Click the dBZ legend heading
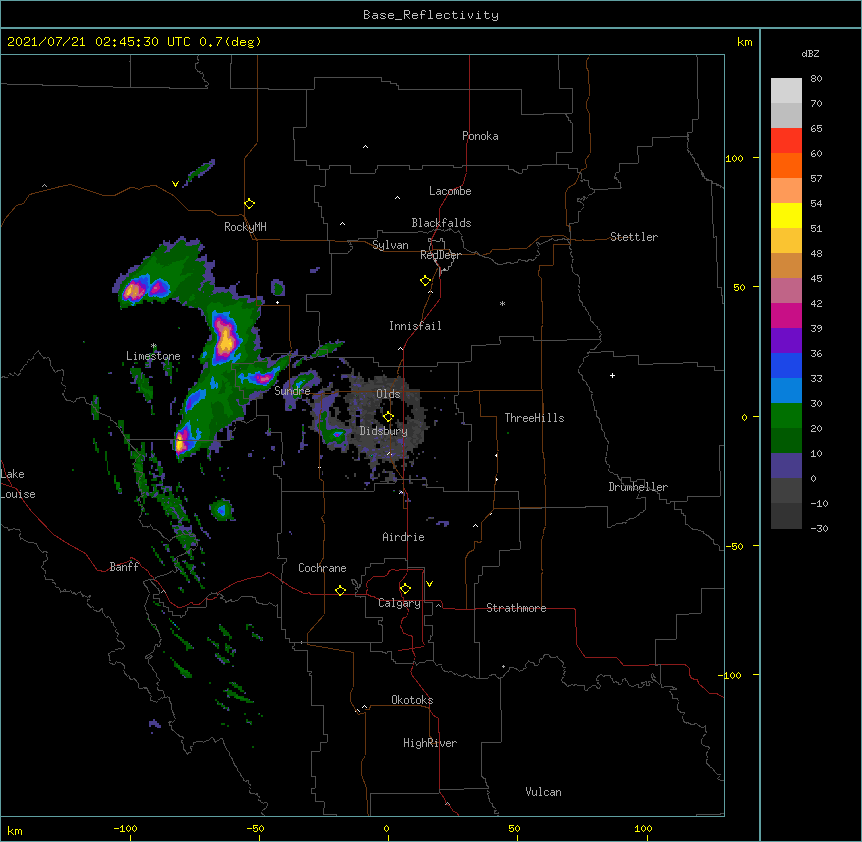 810,53
